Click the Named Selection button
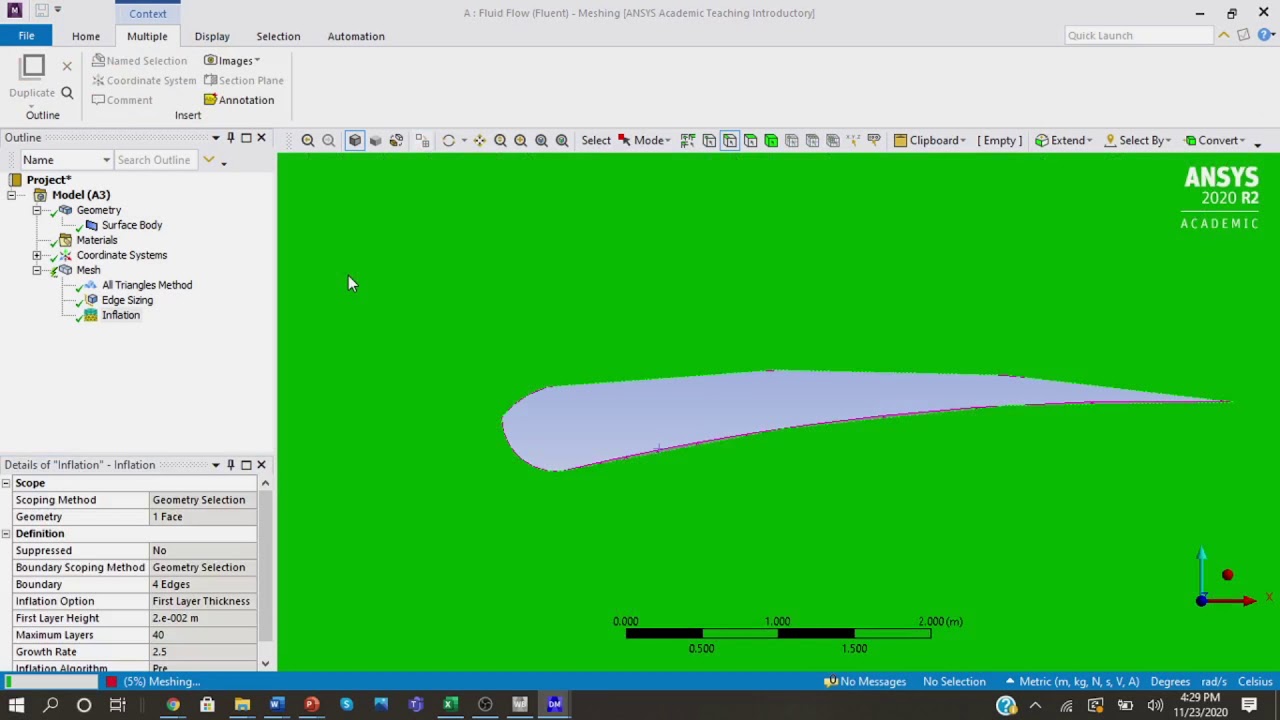 (139, 60)
